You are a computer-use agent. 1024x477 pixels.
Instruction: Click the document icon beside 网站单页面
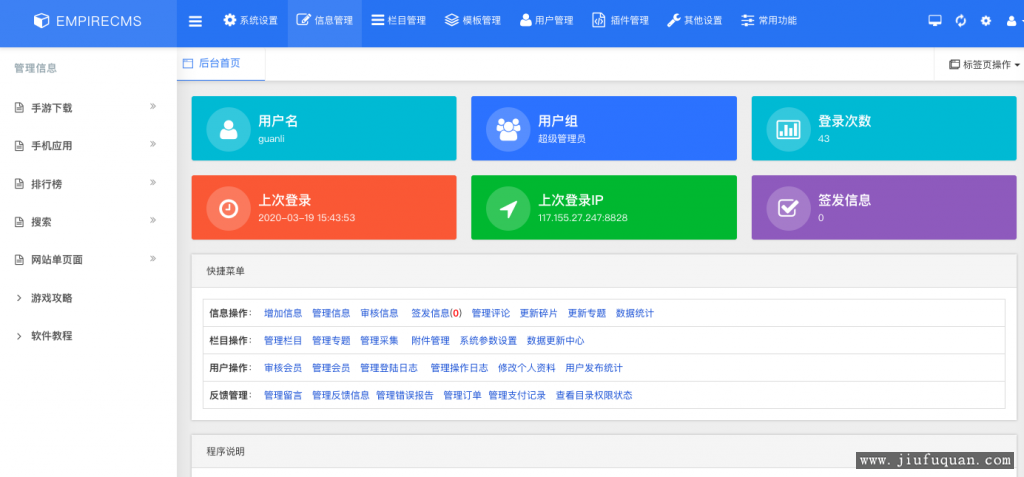20,260
